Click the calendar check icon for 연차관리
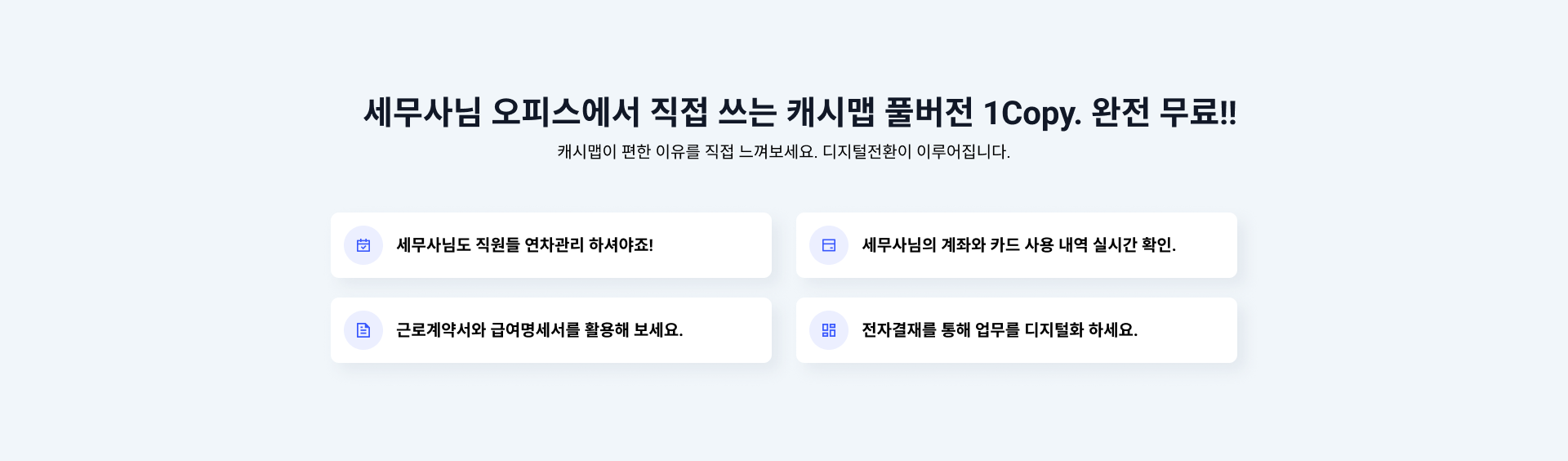This screenshot has width=1568, height=461. coord(363,245)
